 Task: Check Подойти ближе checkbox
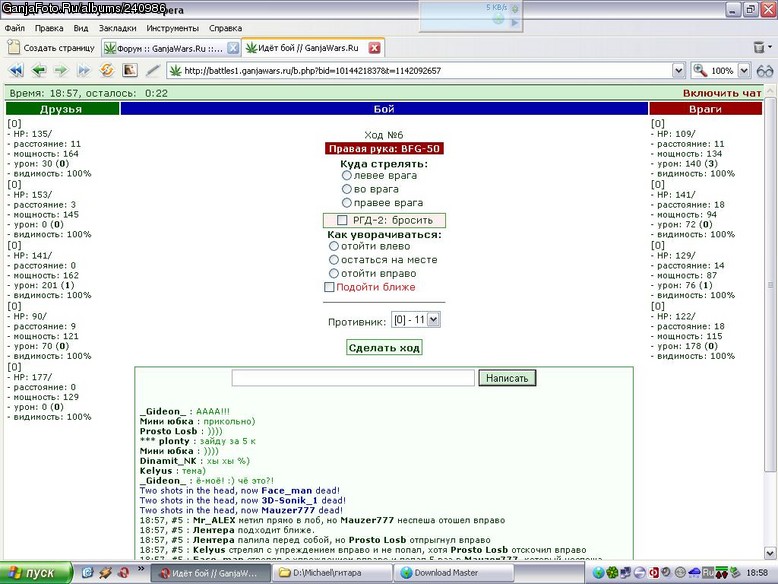(329, 287)
